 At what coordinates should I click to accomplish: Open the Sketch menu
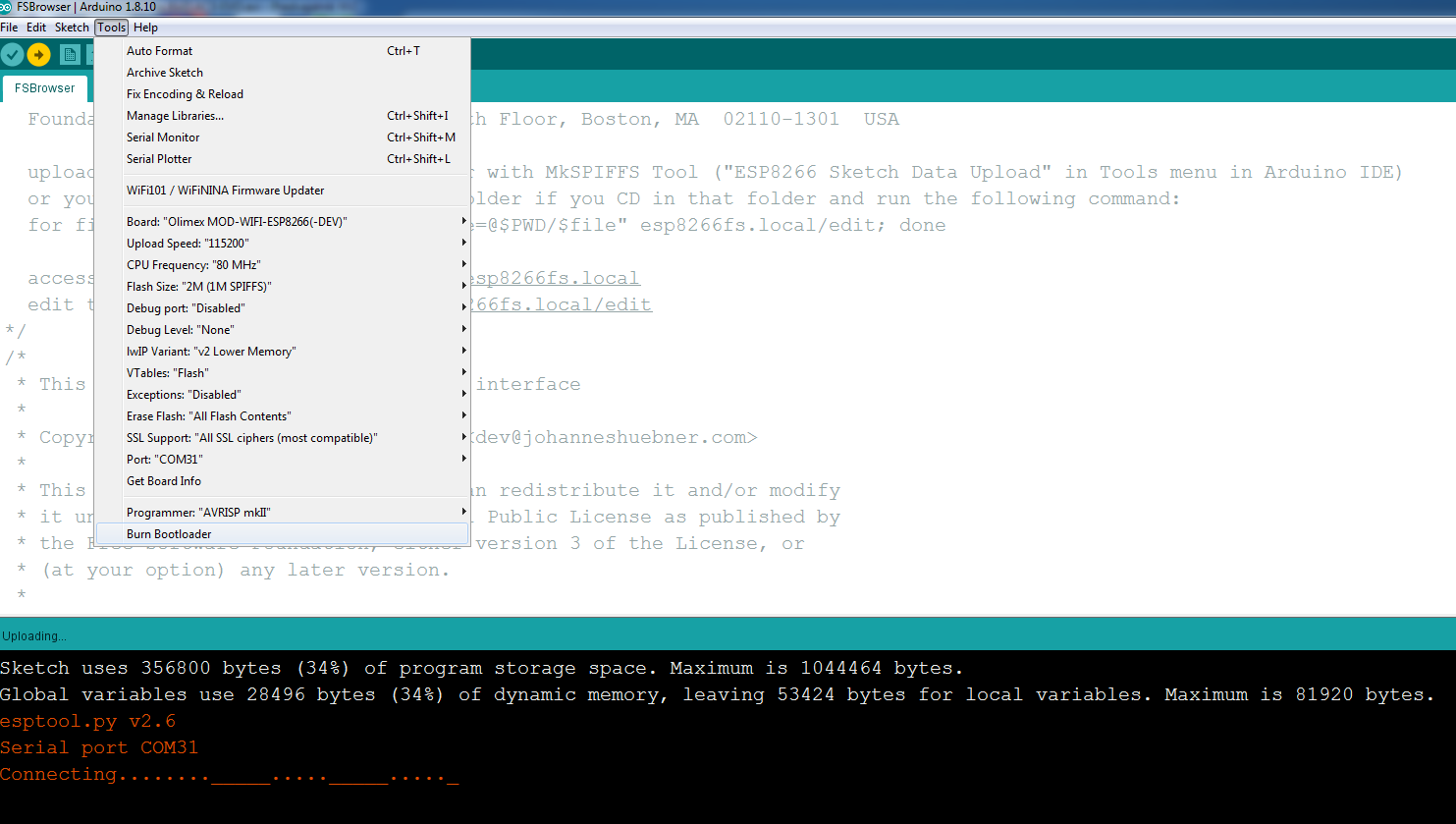point(72,27)
